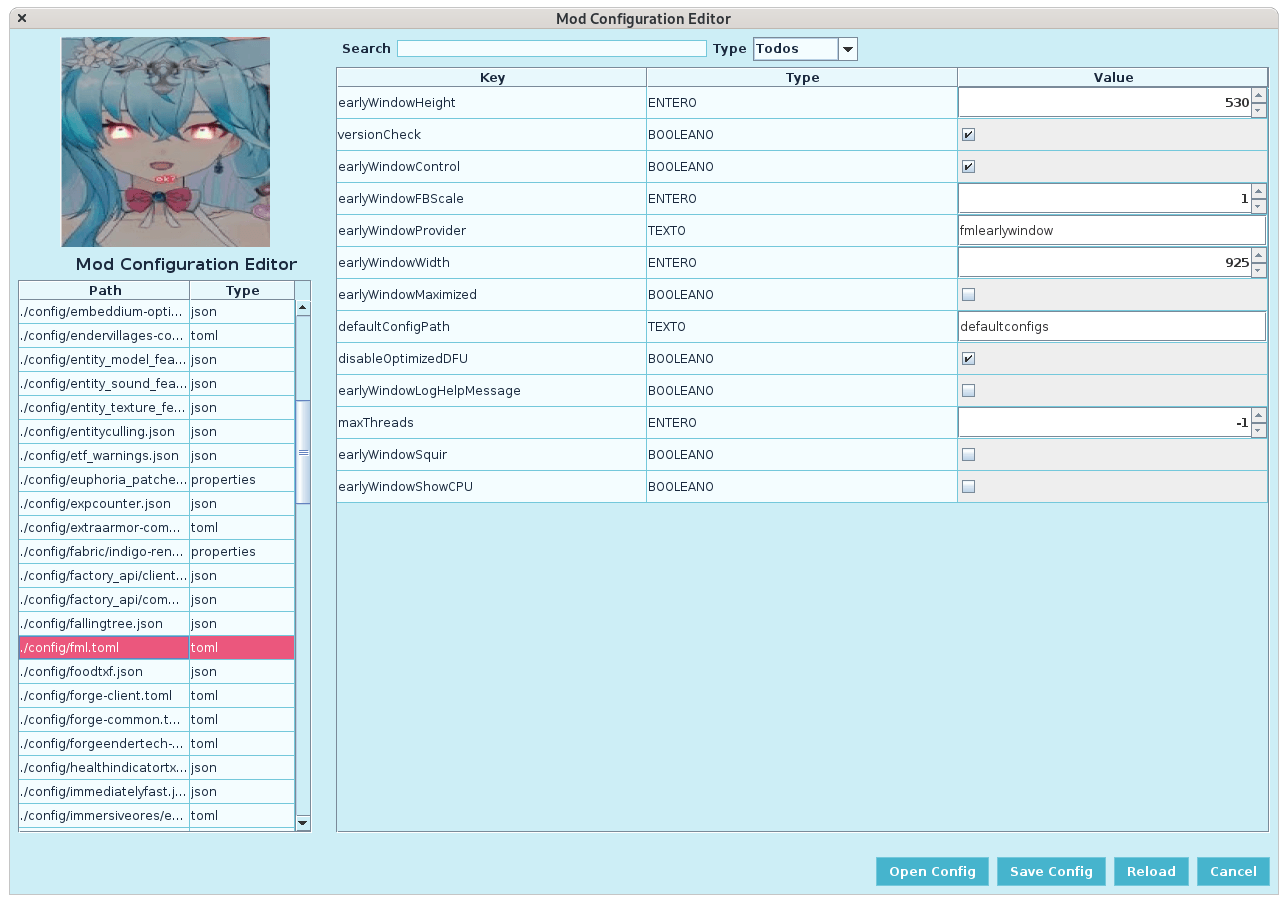Decrement the earlyWindowFBScale value
Viewport: 1288px width, 904px height.
1259,206
